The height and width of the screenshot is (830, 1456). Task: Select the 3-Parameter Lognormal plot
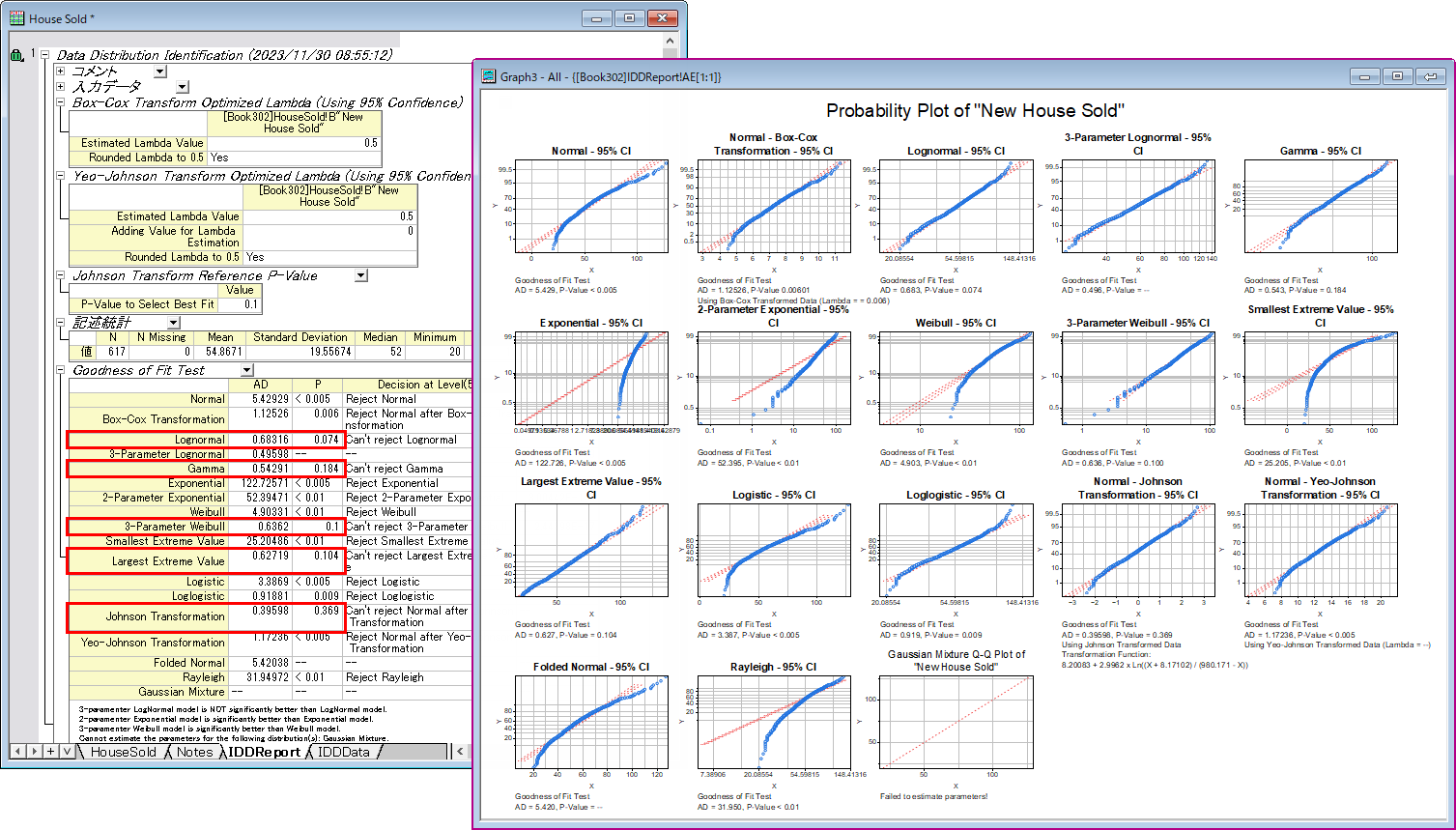tap(1139, 207)
